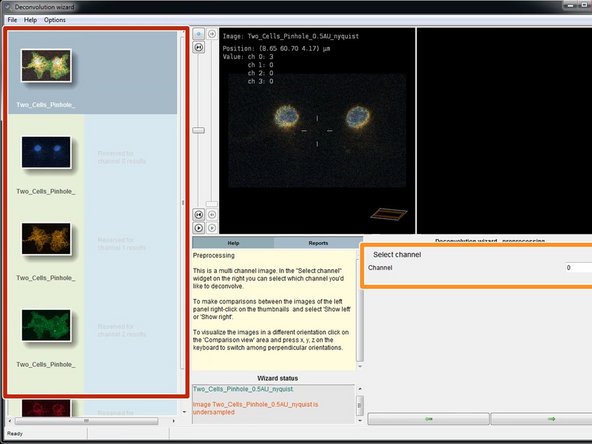Screen dimensions: 592x444
Task: Select the orange channel thumbnail
Action: (46, 239)
